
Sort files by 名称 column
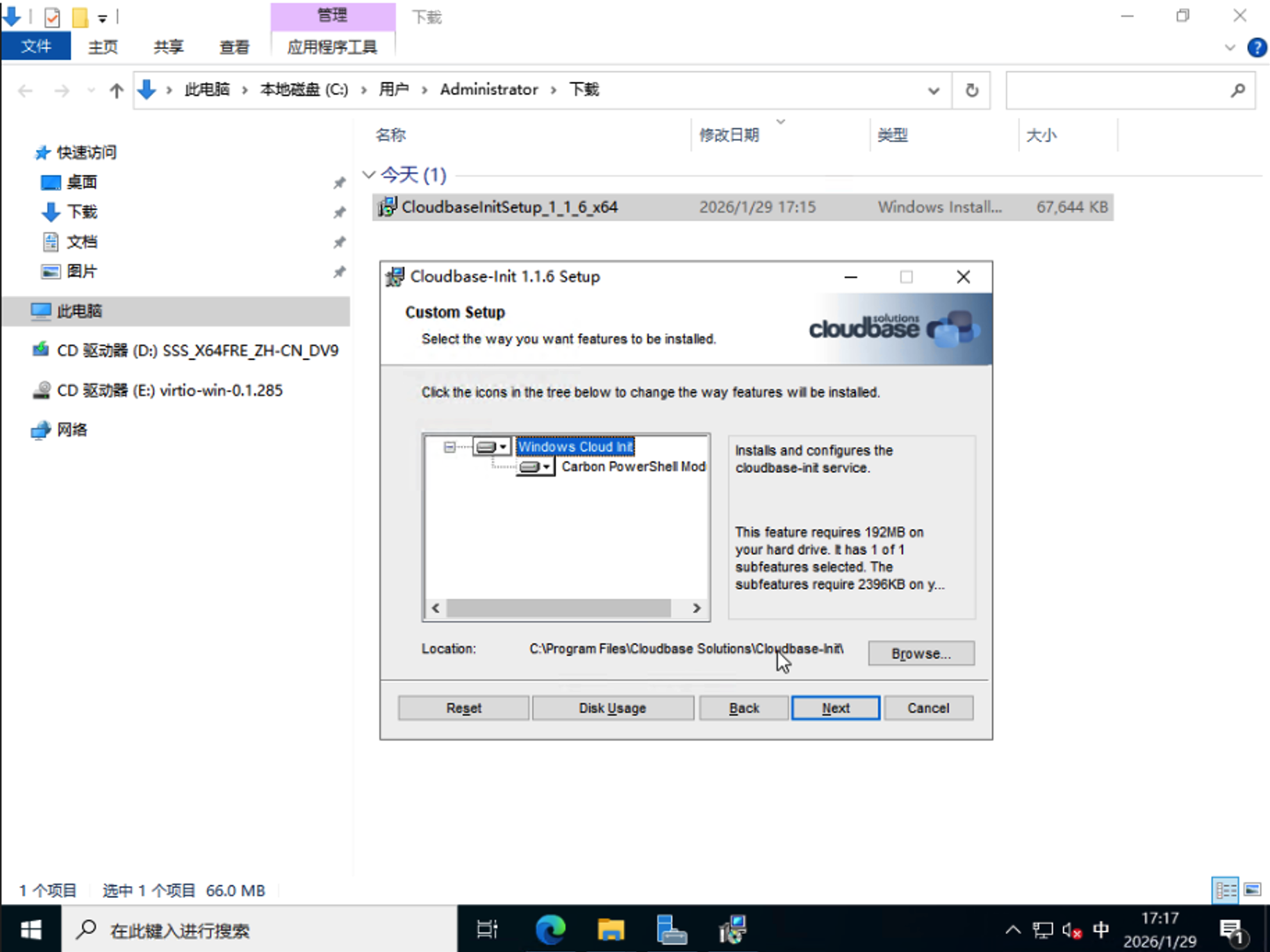point(531,135)
